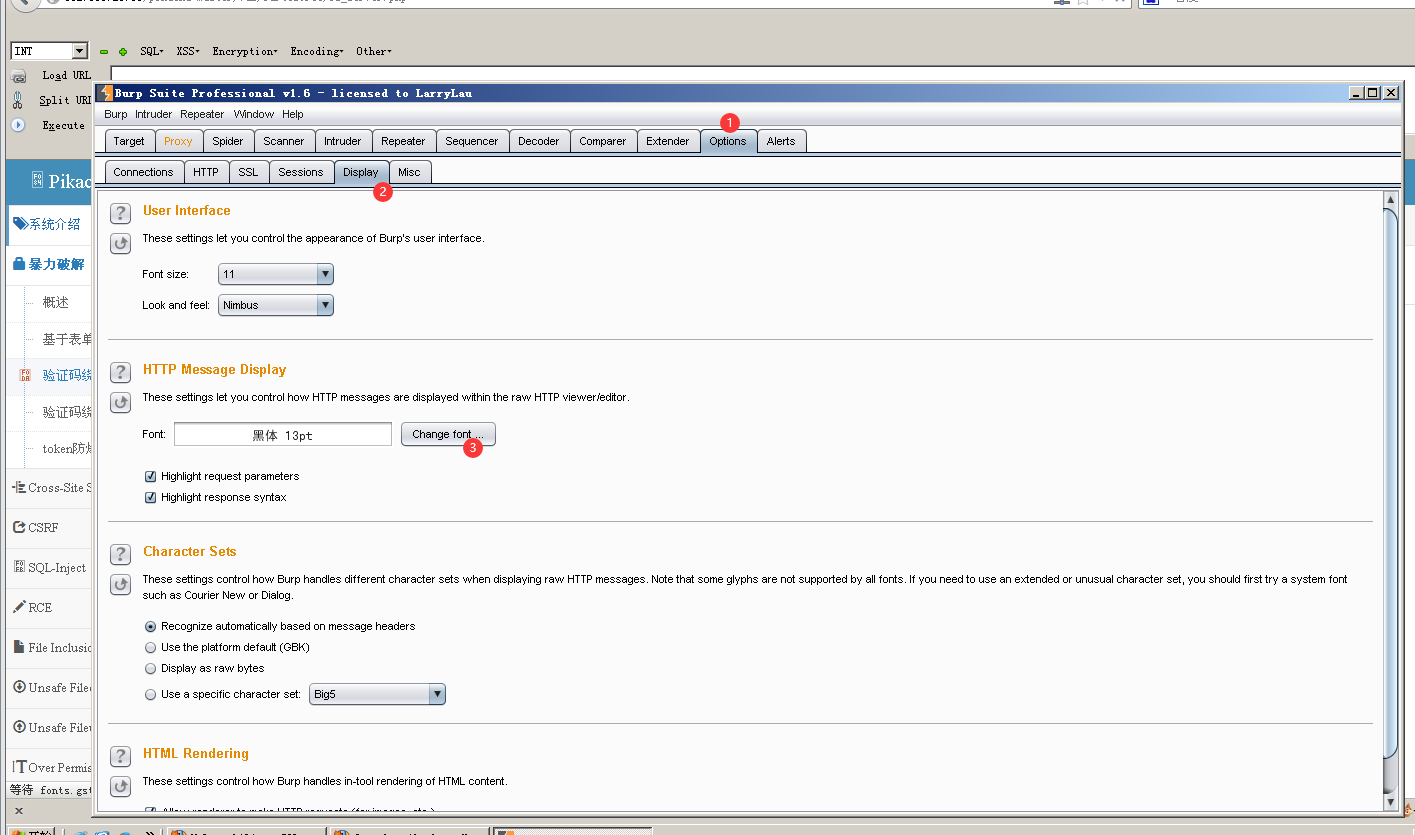Image resolution: width=1415 pixels, height=835 pixels.
Task: Open the Intruder menu in menu bar
Action: (x=154, y=114)
